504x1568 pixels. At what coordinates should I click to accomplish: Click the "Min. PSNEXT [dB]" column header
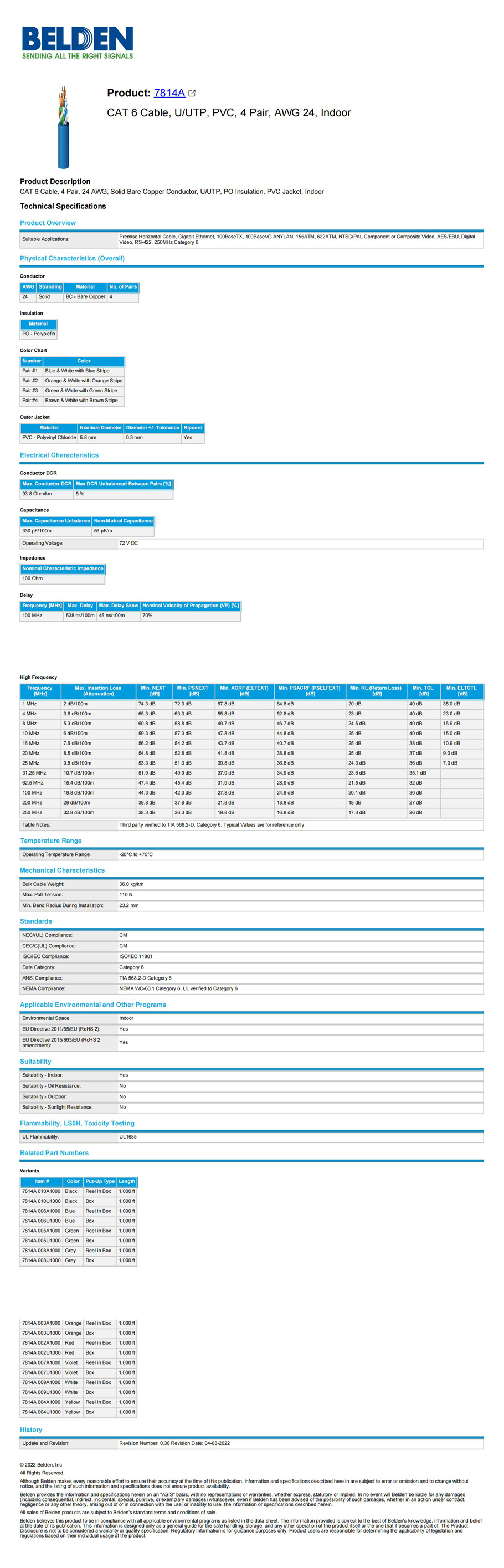point(193,691)
